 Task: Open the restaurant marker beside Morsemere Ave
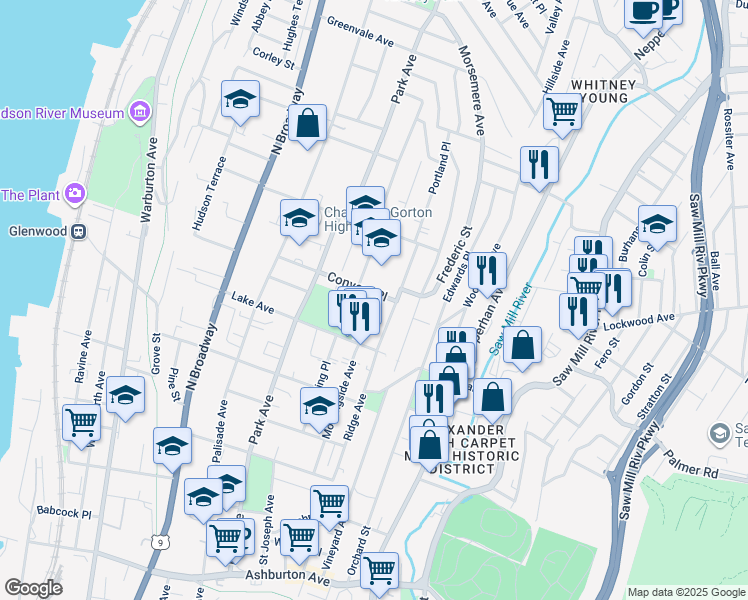539,164
